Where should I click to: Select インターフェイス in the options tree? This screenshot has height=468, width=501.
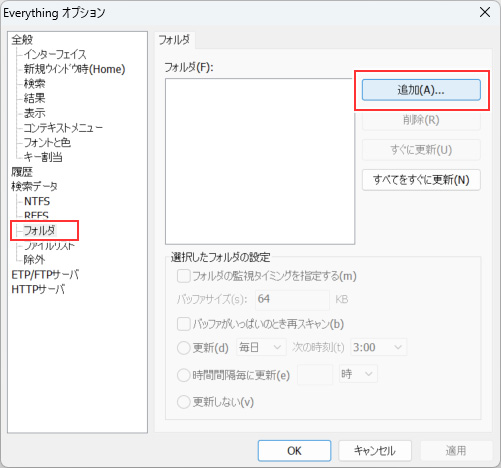click(x=55, y=54)
